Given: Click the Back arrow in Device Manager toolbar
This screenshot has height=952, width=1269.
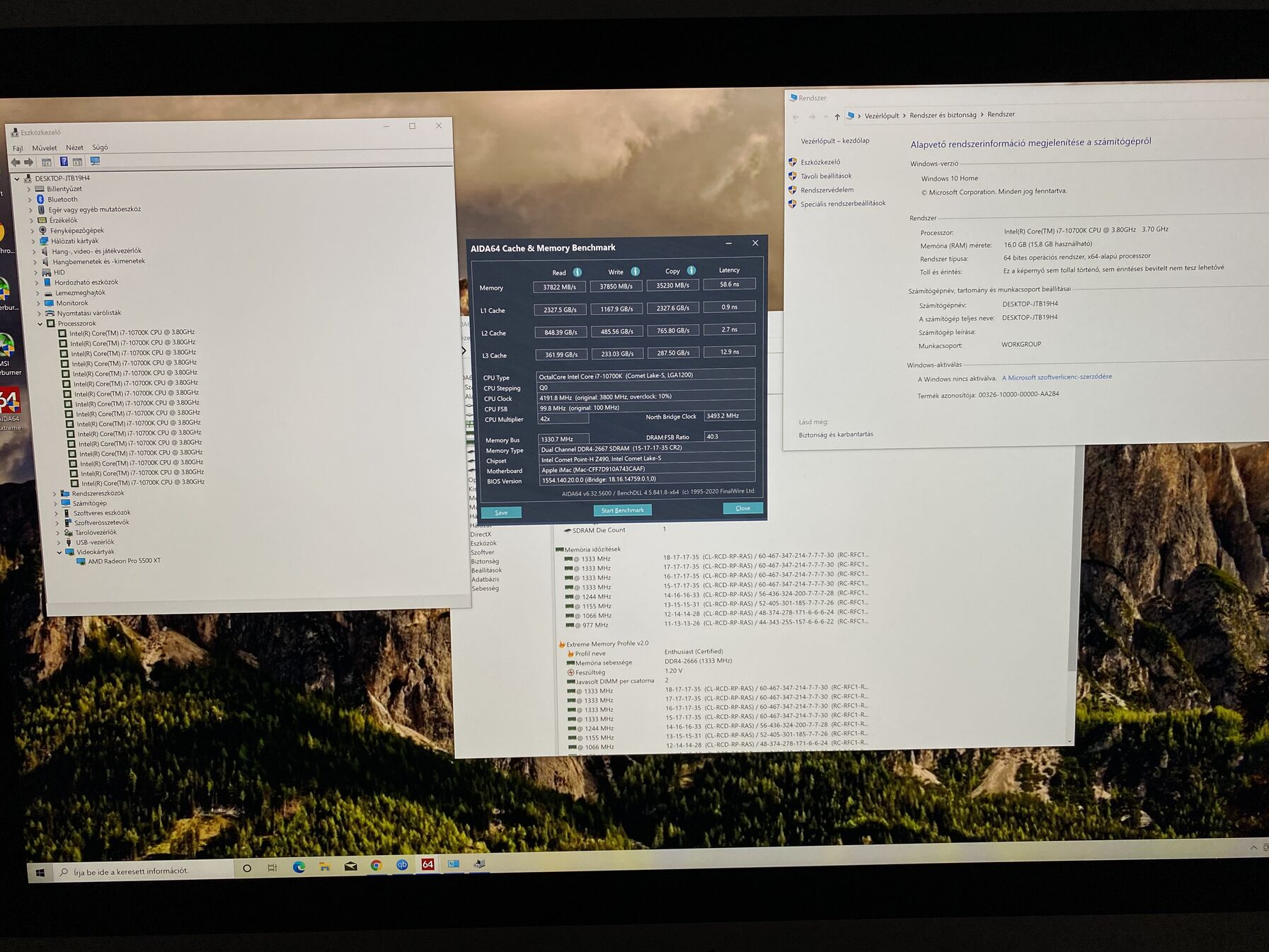Looking at the screenshot, I should [16, 162].
